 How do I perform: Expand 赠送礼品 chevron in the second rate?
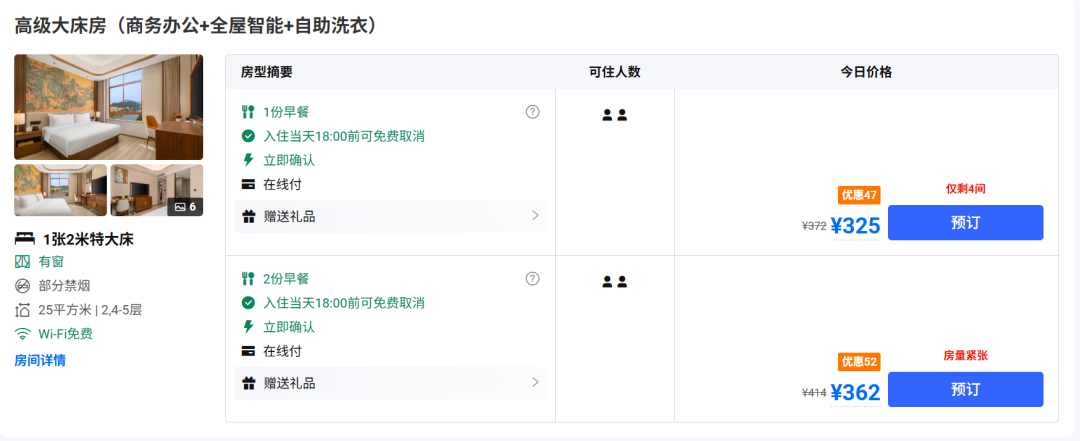(535, 382)
